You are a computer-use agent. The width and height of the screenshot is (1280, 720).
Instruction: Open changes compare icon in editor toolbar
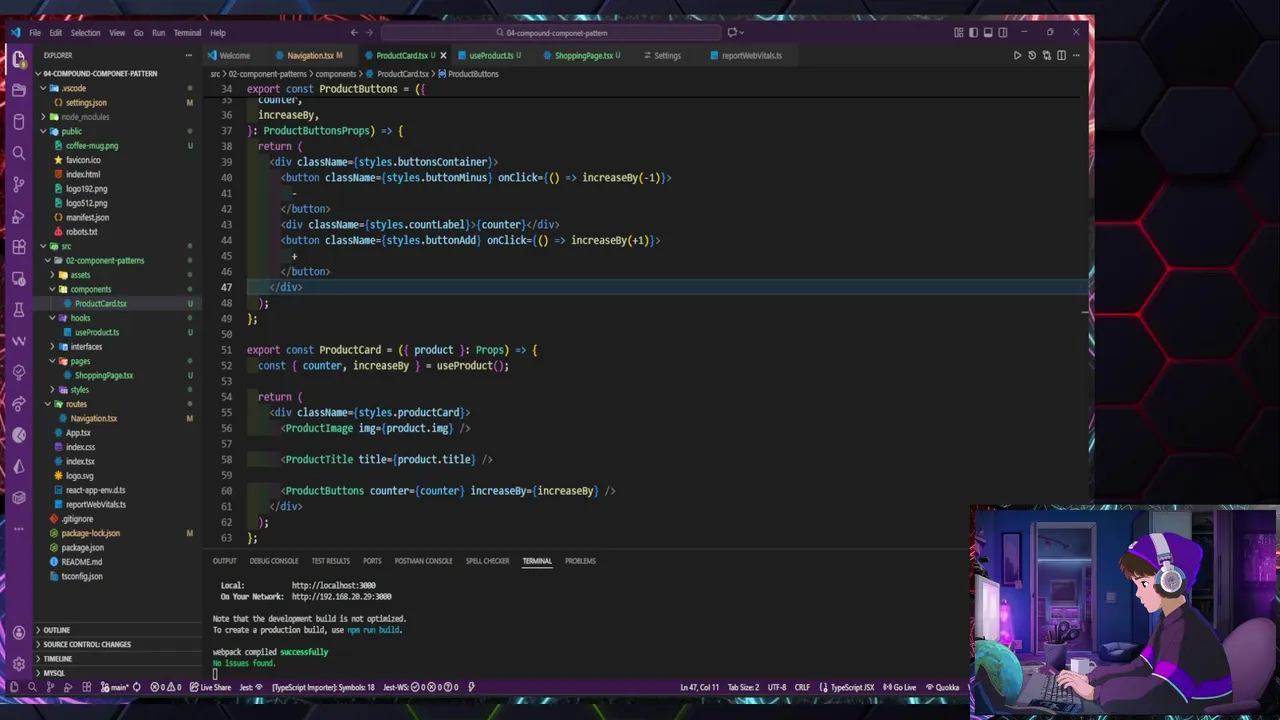coord(1046,56)
